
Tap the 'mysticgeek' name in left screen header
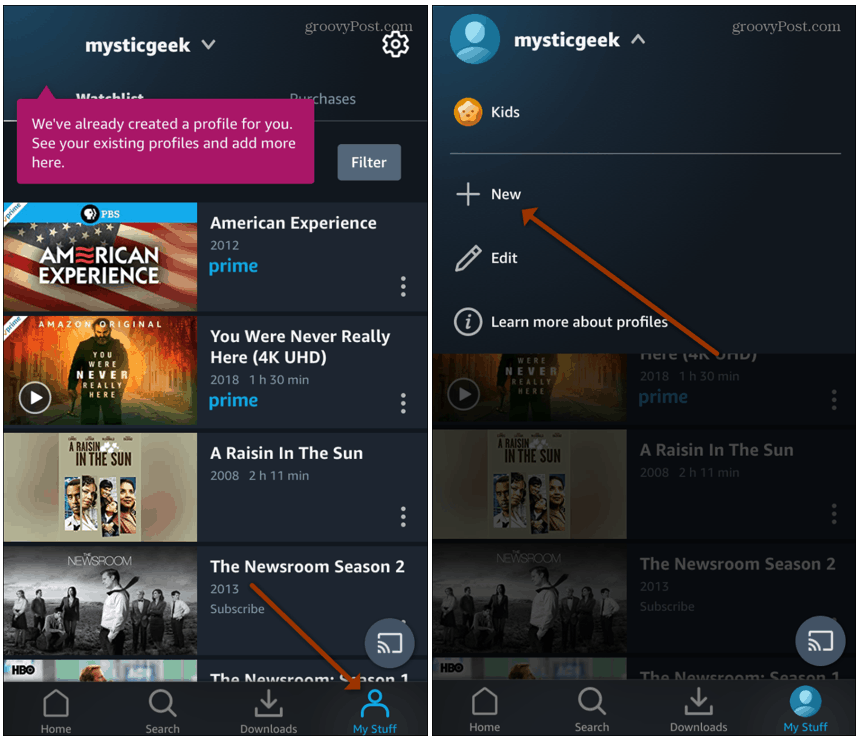(x=138, y=45)
